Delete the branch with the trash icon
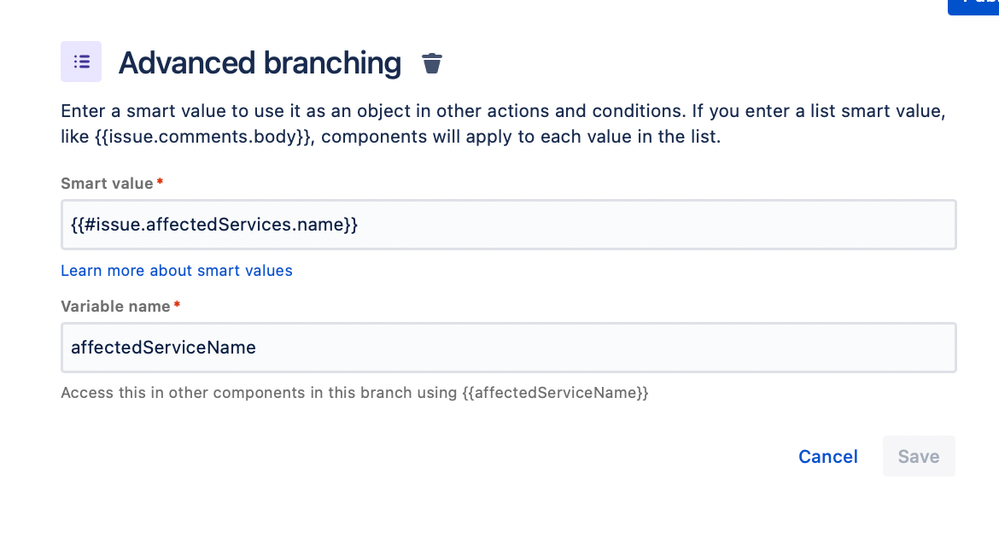 pos(432,63)
